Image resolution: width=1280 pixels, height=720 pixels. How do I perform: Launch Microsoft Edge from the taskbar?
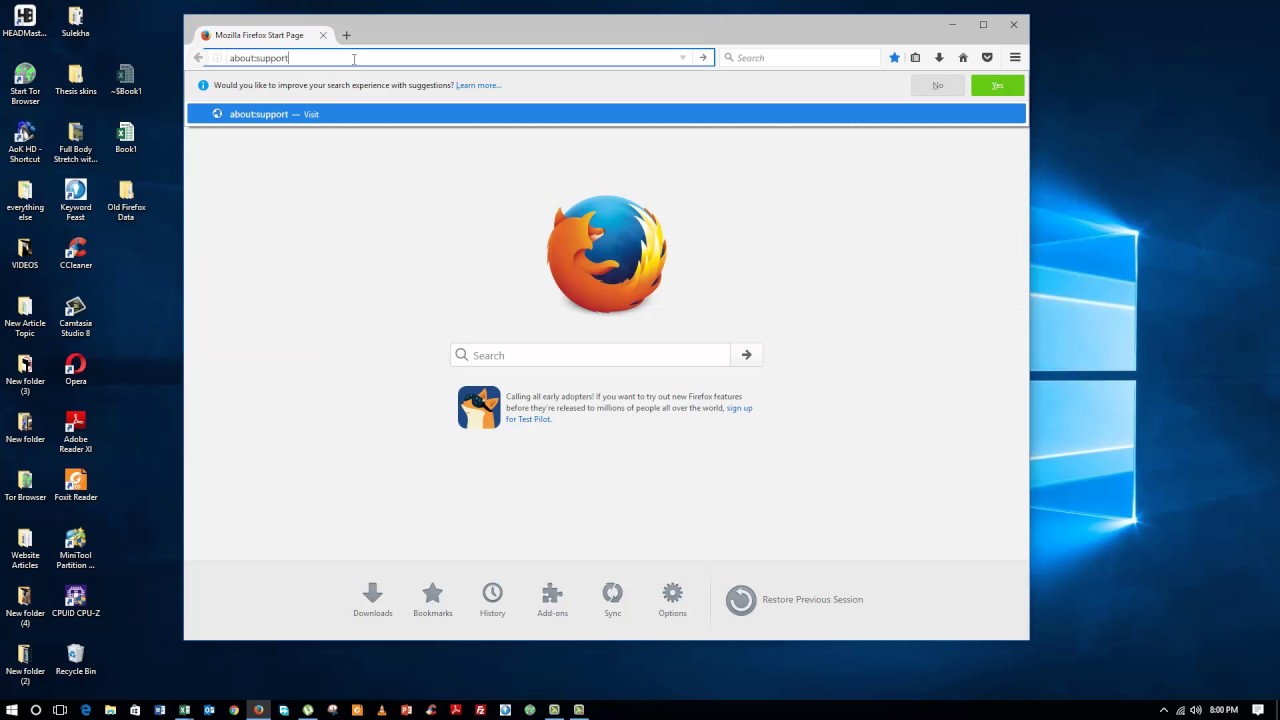[86, 710]
